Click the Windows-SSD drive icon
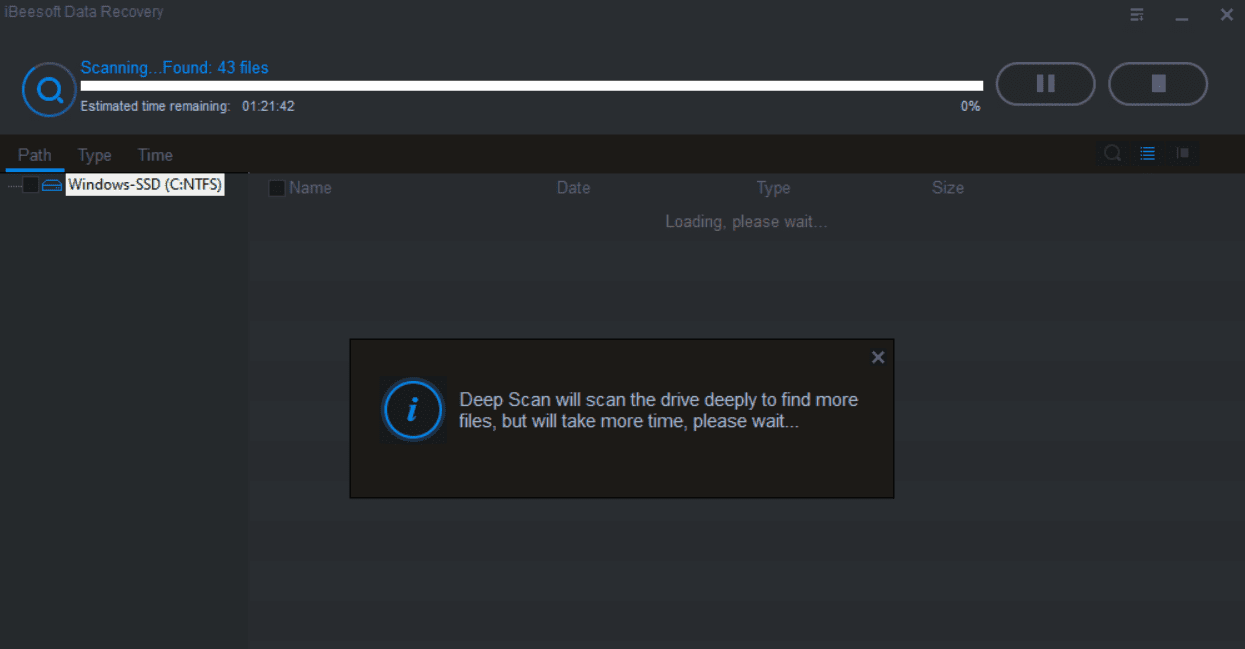This screenshot has height=649, width=1245. tap(52, 185)
